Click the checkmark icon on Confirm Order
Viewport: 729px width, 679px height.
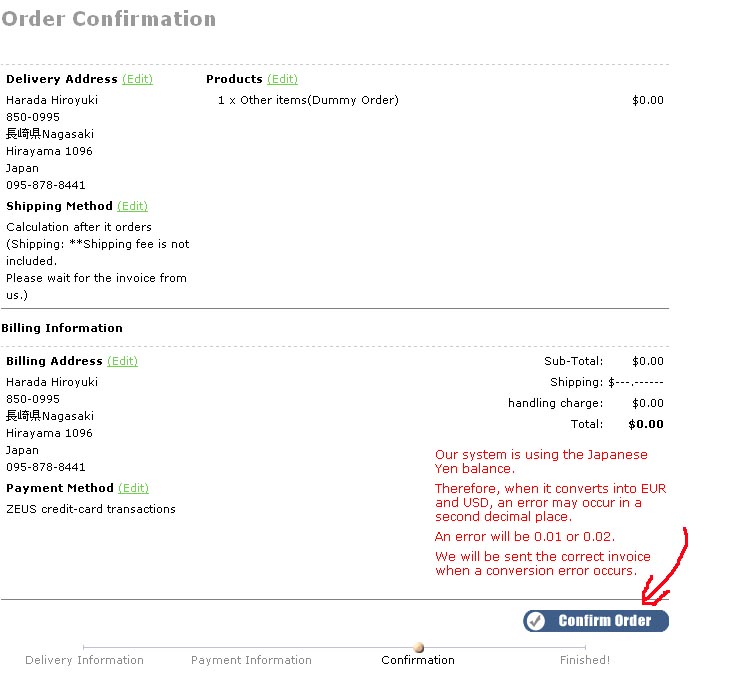click(536, 621)
